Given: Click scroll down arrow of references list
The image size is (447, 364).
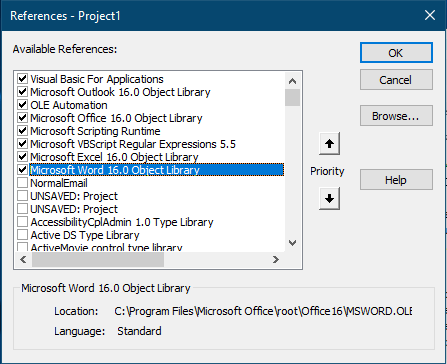Looking at the screenshot, I should [292, 243].
